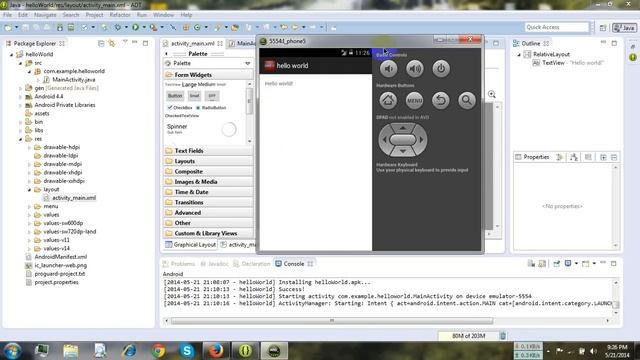Image resolution: width=640 pixels, height=360 pixels.
Task: Expand the Custom & Library Views category
Action: pyautogui.click(x=209, y=233)
